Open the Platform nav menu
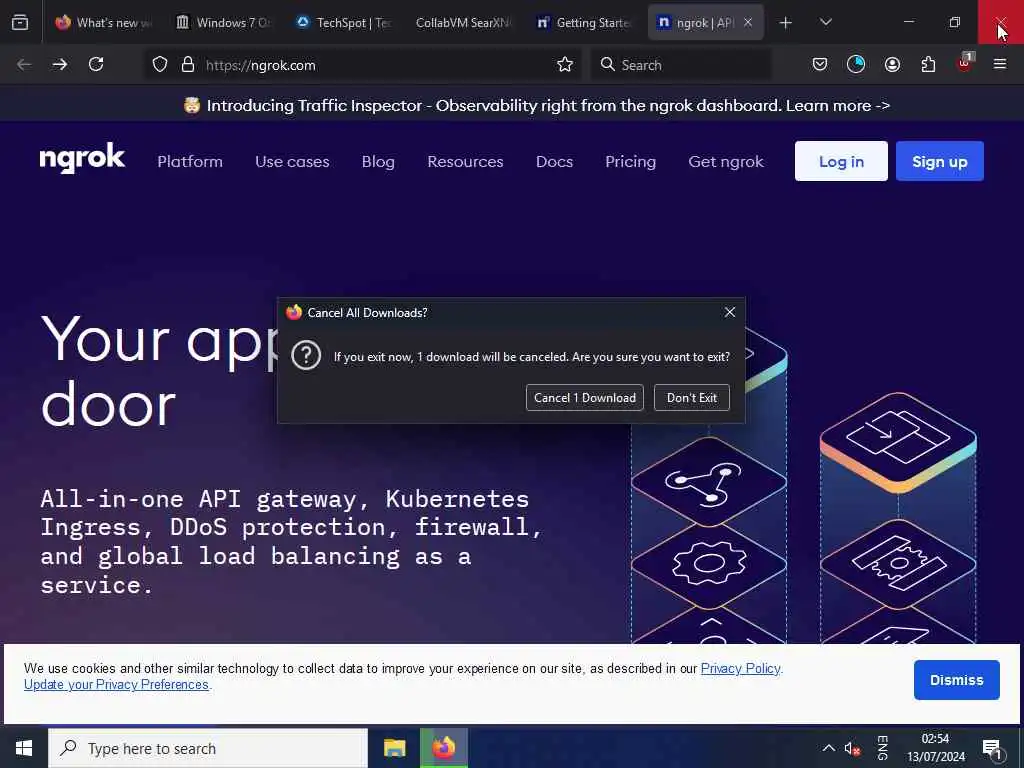The height and width of the screenshot is (768, 1024). click(190, 161)
